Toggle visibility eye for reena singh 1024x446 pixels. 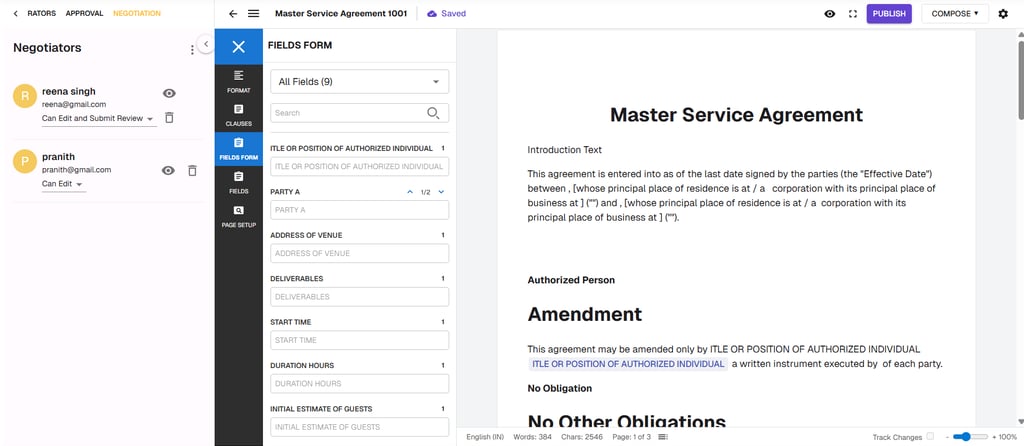pyautogui.click(x=169, y=93)
